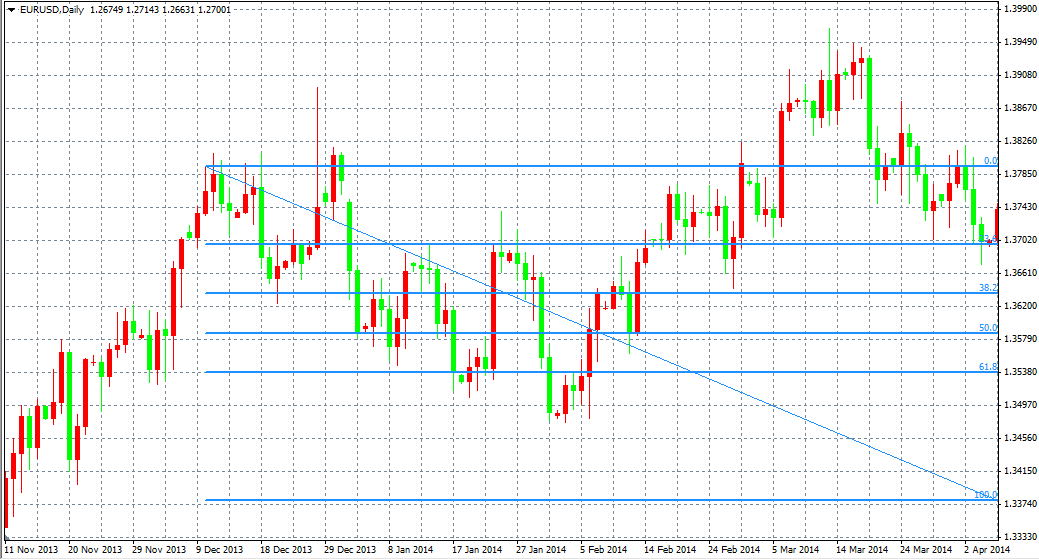Click the 2 Apr 2014 date label
Image resolution: width=1039 pixels, height=560 pixels.
[986, 550]
